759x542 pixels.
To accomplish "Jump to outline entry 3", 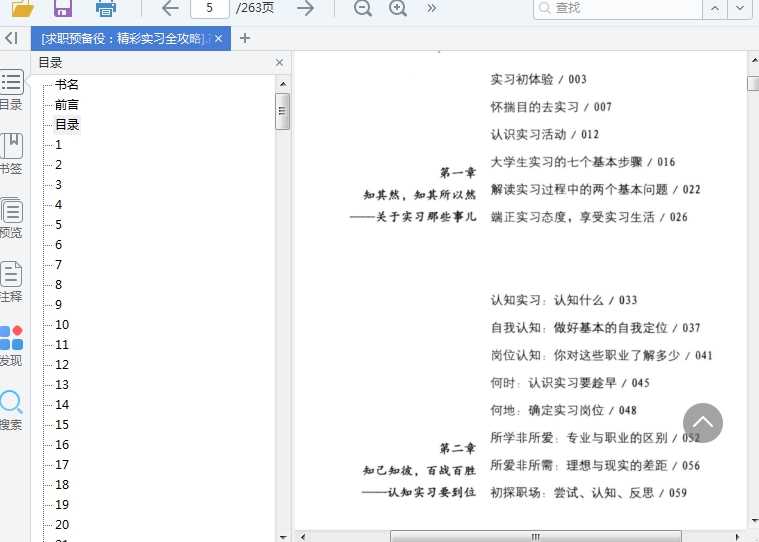I will (x=59, y=184).
